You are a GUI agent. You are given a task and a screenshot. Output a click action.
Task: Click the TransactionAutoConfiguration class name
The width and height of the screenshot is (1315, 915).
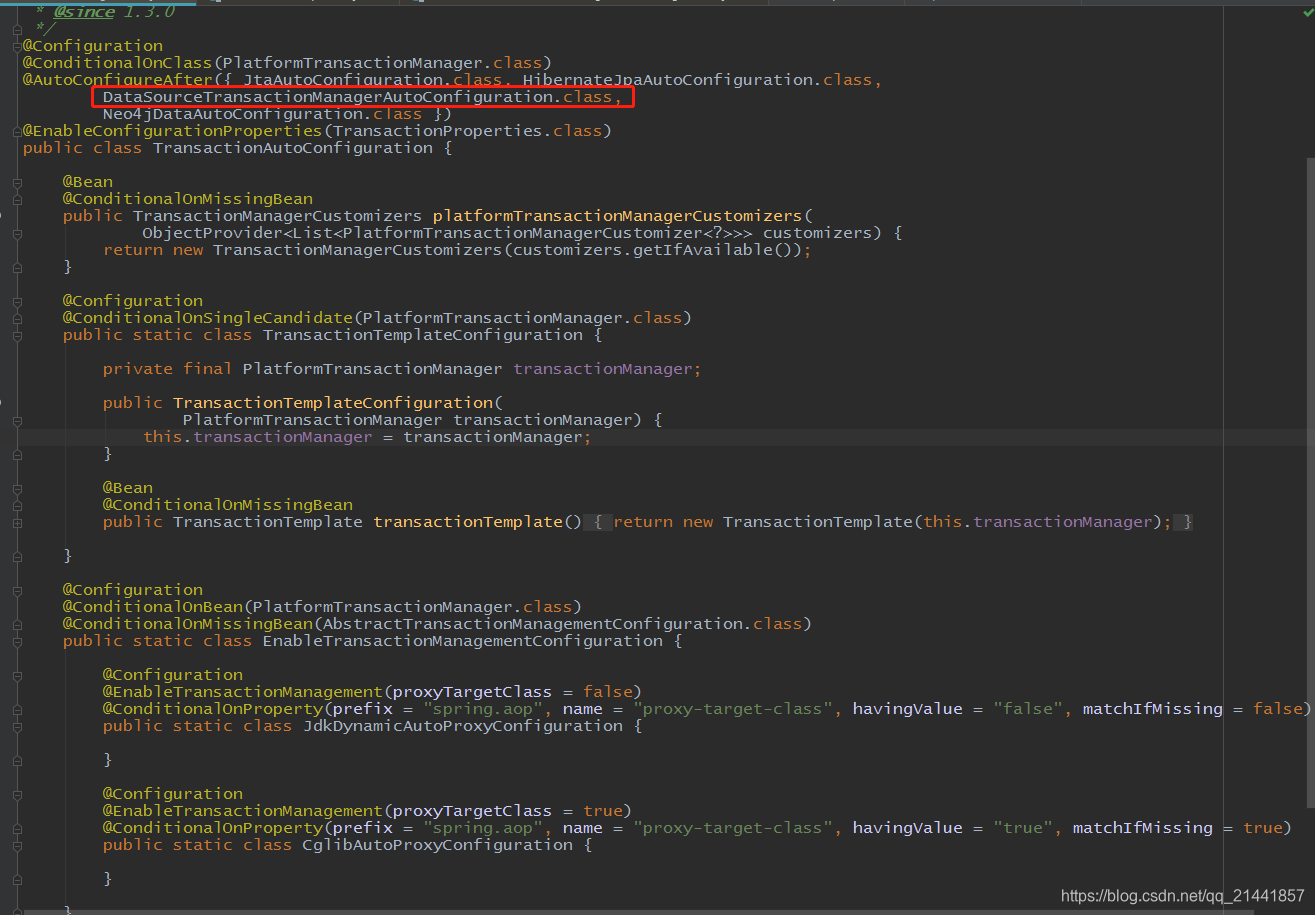coord(292,148)
